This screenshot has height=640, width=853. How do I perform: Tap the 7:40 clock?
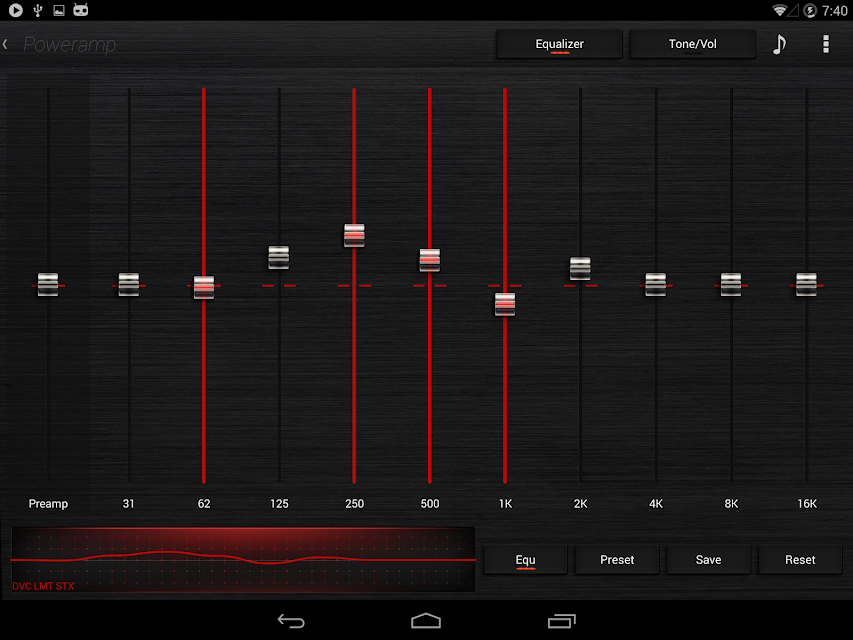click(835, 11)
